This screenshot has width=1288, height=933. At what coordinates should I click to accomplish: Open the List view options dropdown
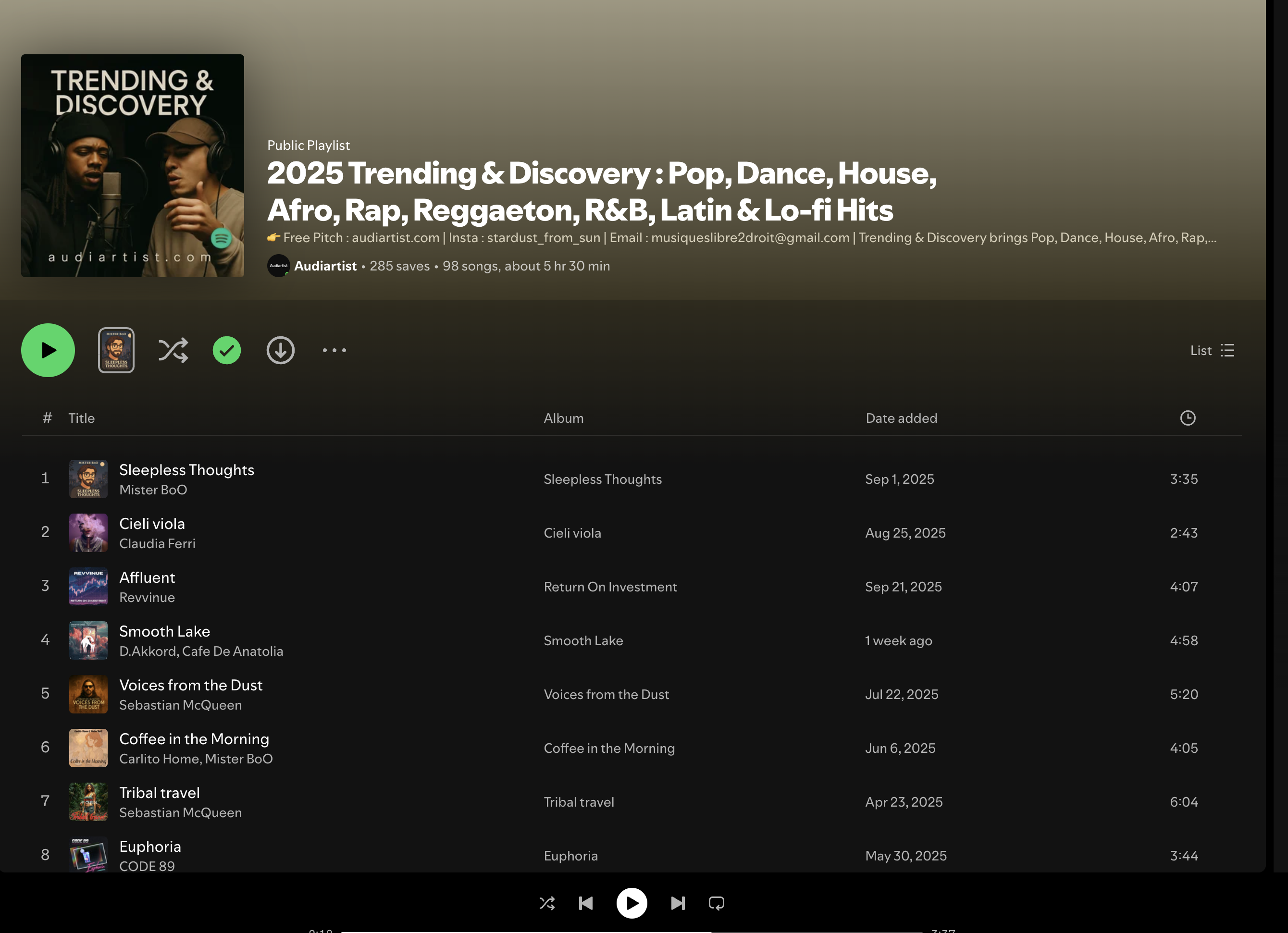[x=1212, y=350]
